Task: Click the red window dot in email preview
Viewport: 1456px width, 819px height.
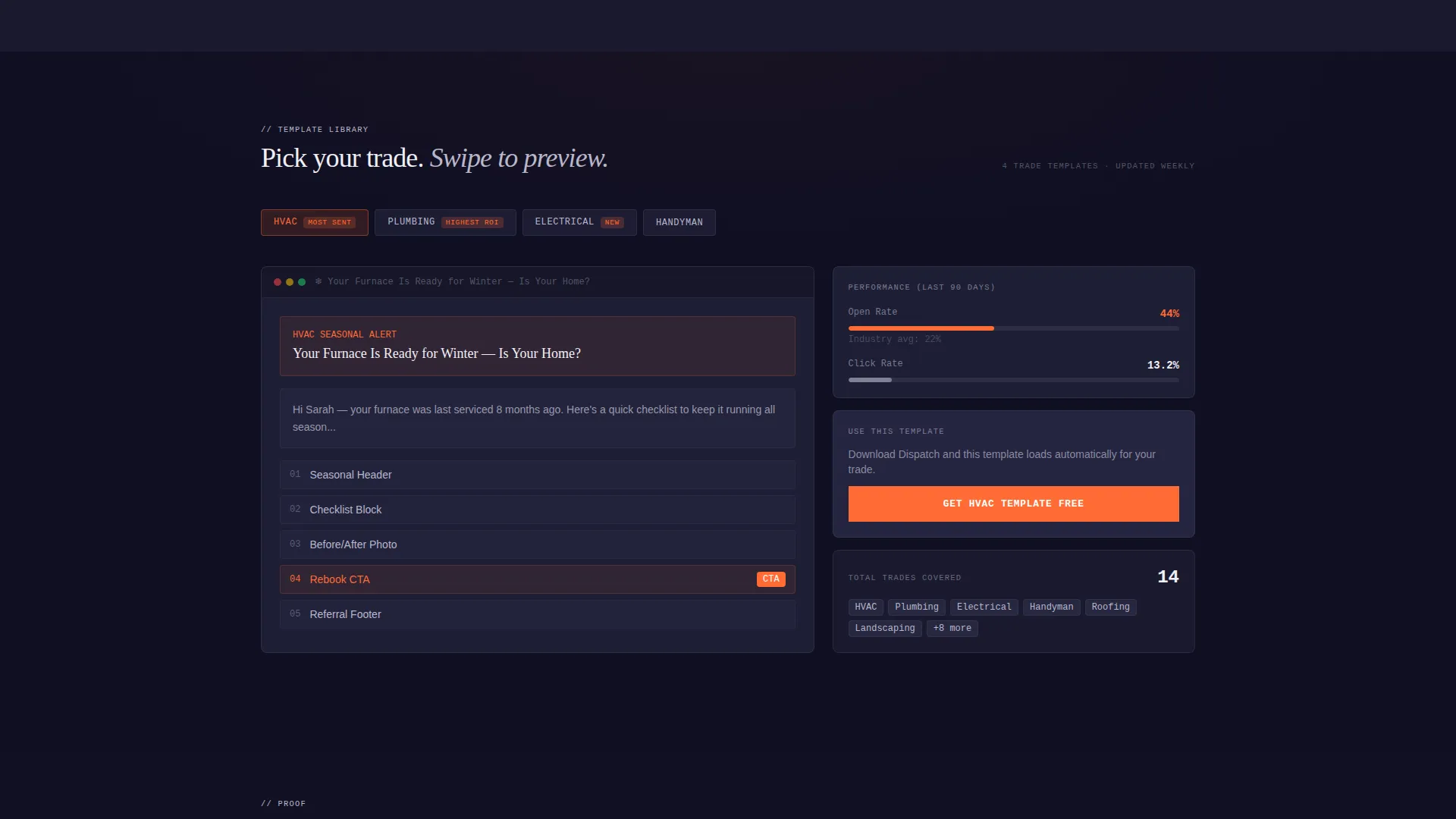Action: (278, 282)
